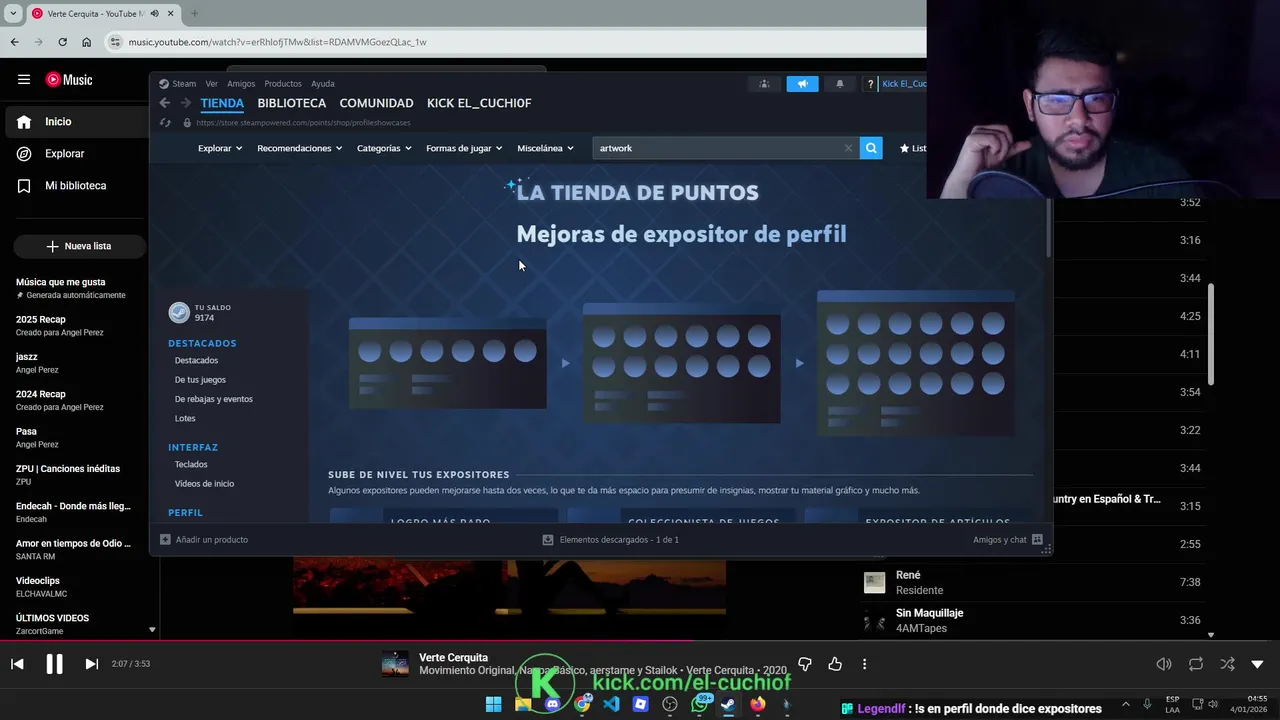Expand the Explorar store dropdown

[x=220, y=148]
